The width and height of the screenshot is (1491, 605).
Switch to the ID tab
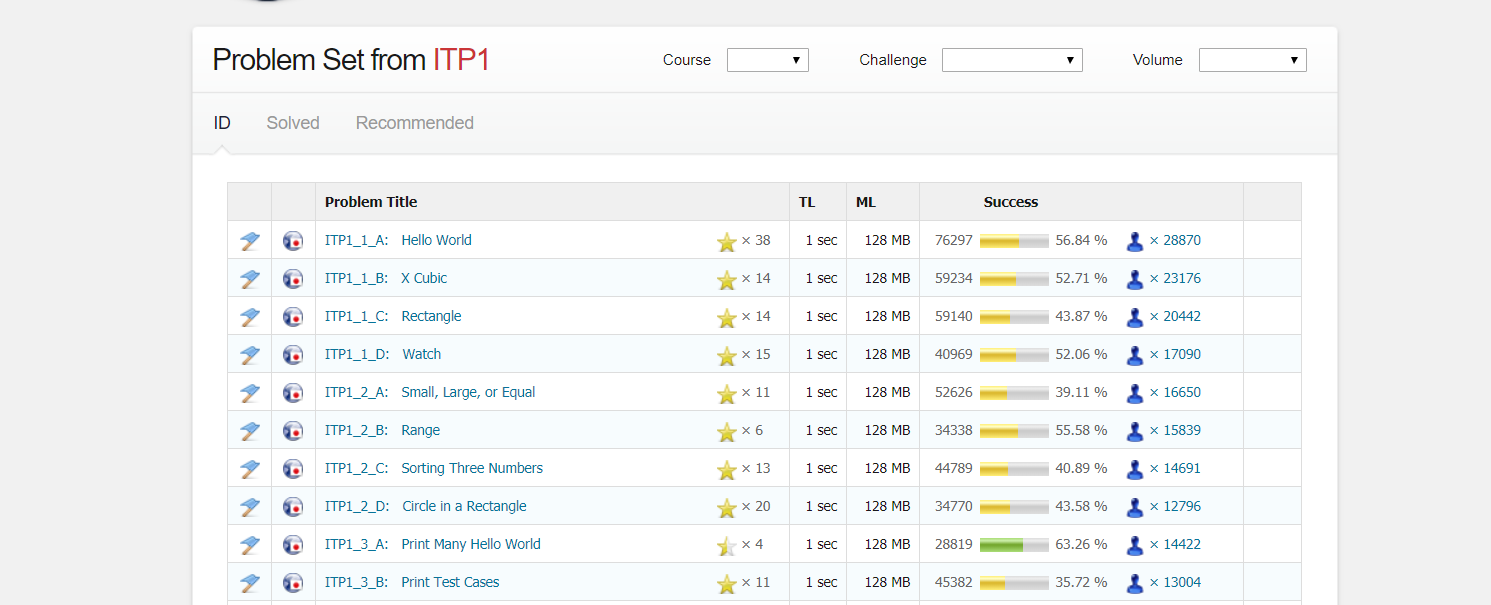[x=222, y=123]
